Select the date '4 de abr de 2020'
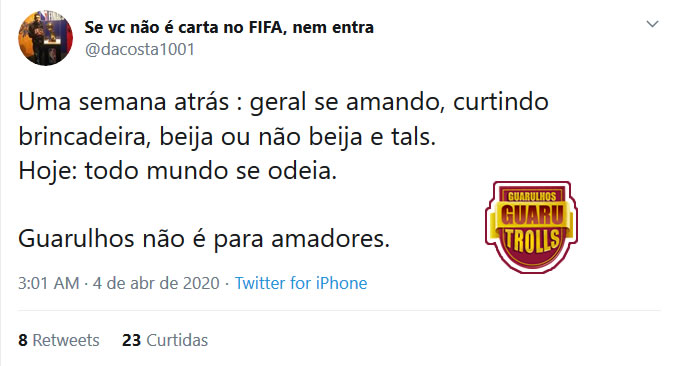676x366 pixels. pos(156,283)
